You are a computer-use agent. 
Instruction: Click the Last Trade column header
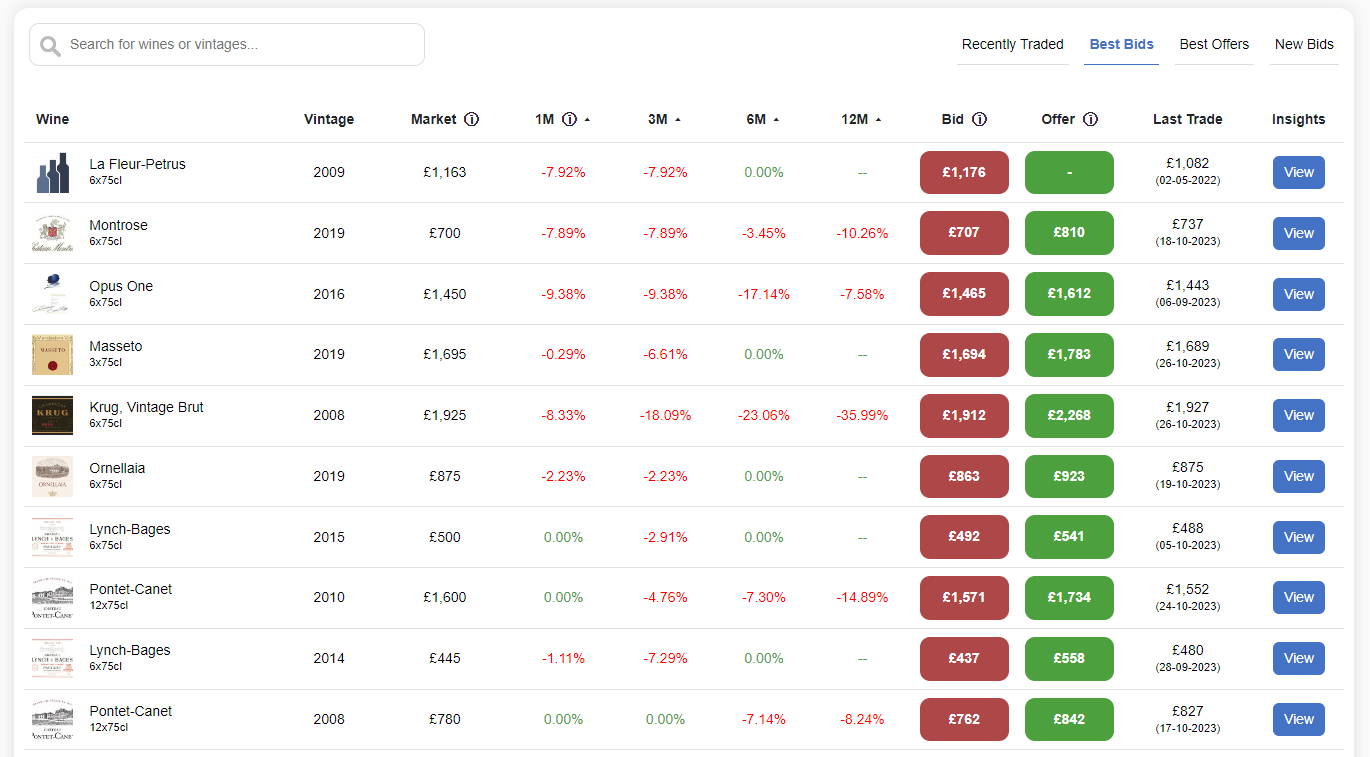[1187, 119]
